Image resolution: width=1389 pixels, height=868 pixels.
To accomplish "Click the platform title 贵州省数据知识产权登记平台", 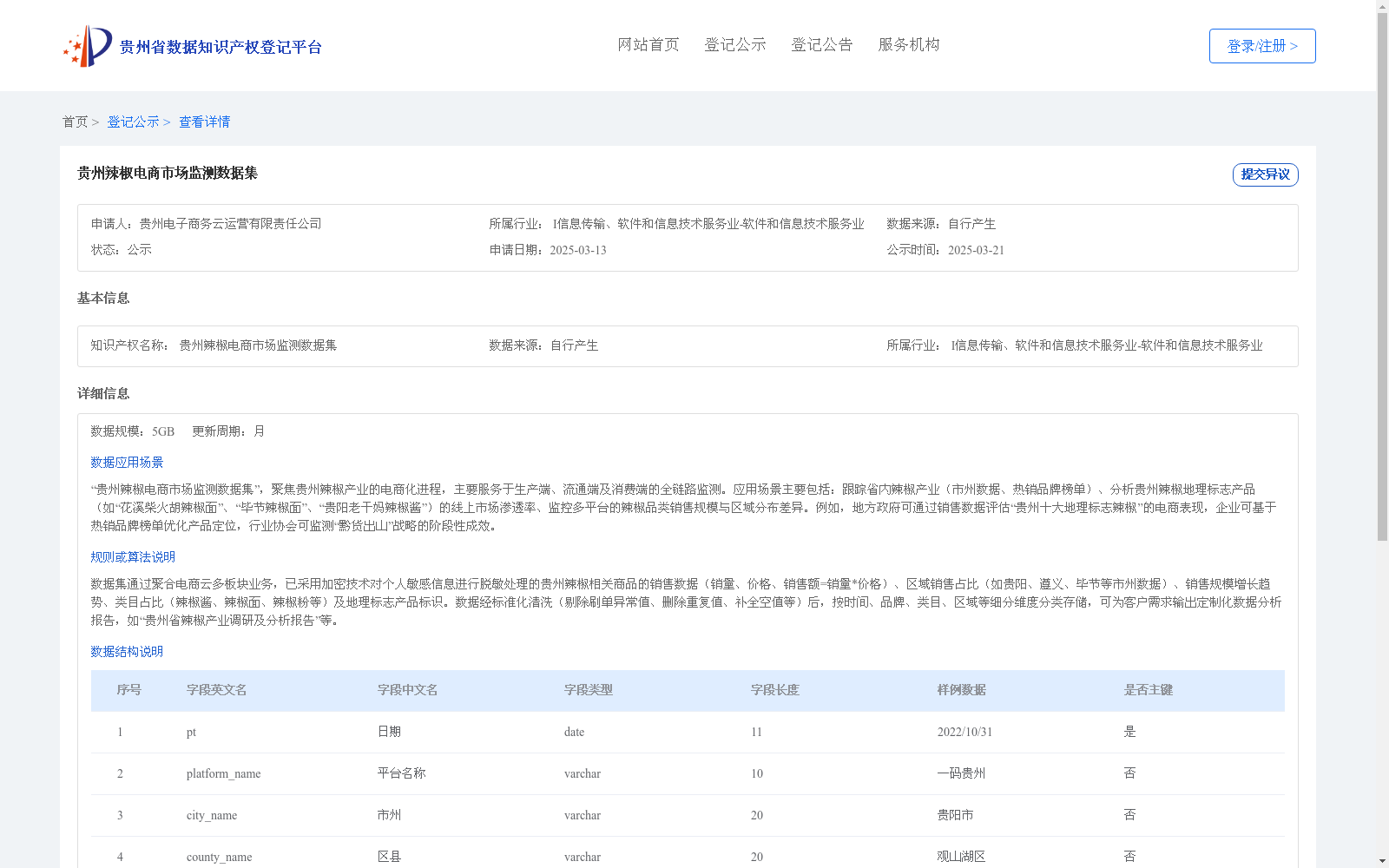I will (x=221, y=47).
